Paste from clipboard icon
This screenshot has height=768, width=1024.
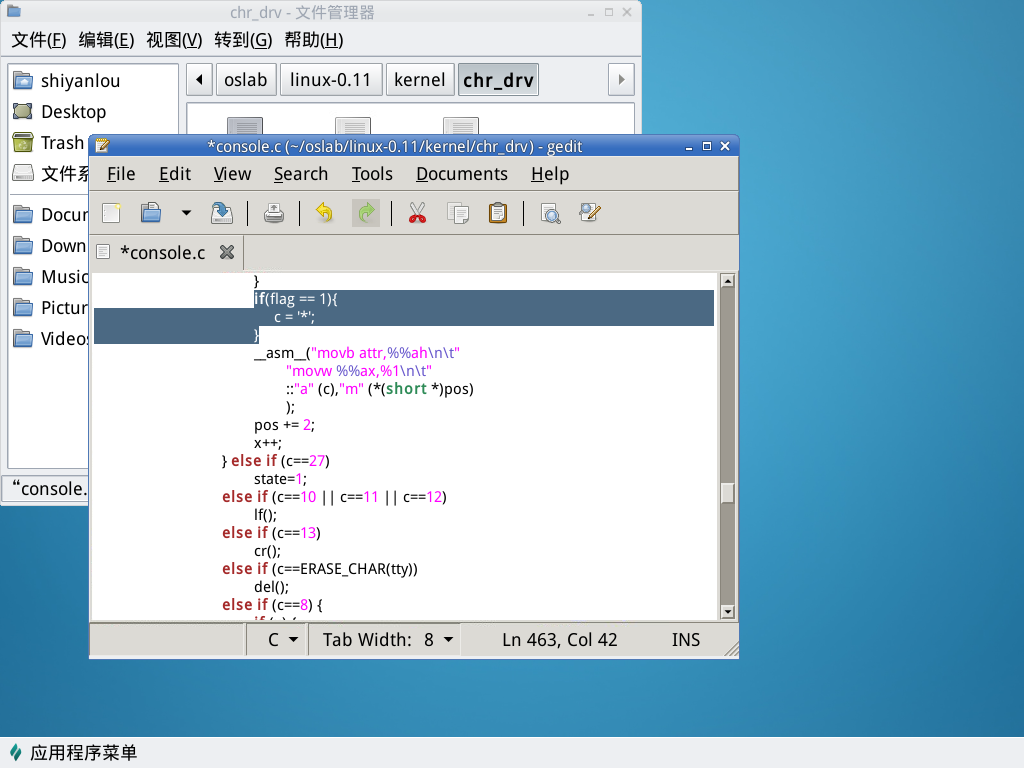click(x=497, y=213)
